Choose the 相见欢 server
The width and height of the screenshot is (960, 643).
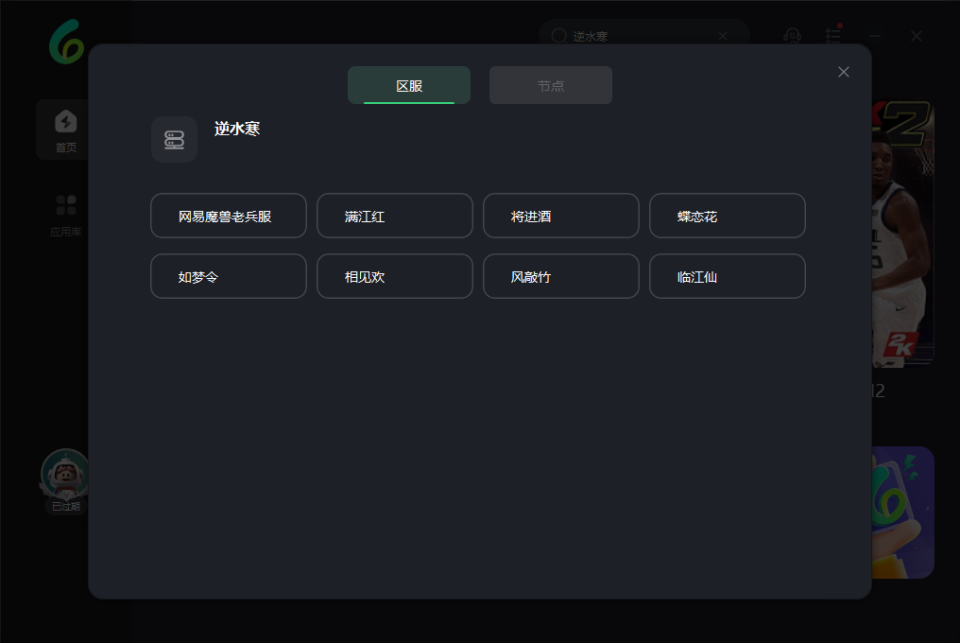[395, 276]
